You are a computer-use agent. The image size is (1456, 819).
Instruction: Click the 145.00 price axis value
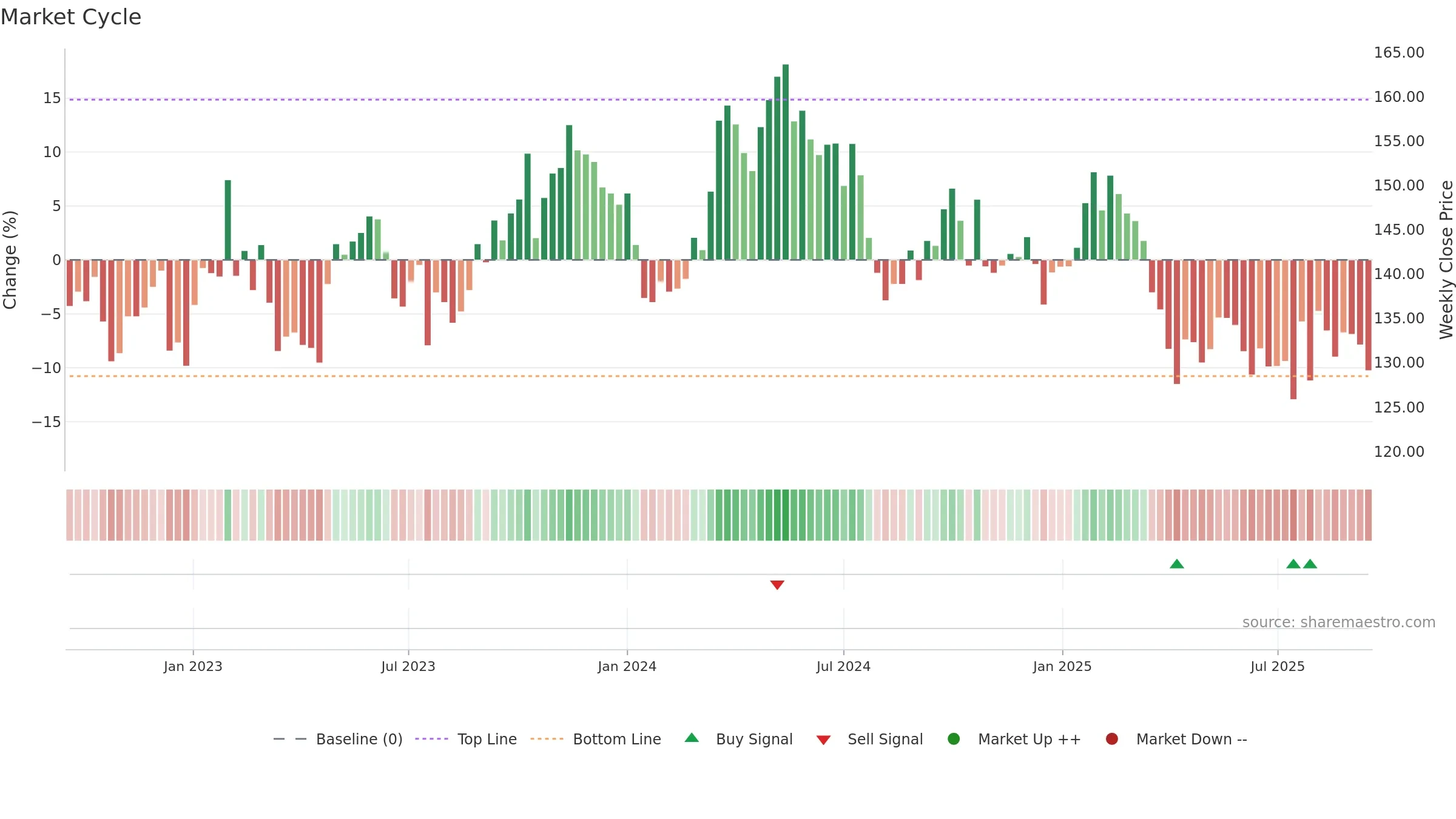pos(1399,230)
